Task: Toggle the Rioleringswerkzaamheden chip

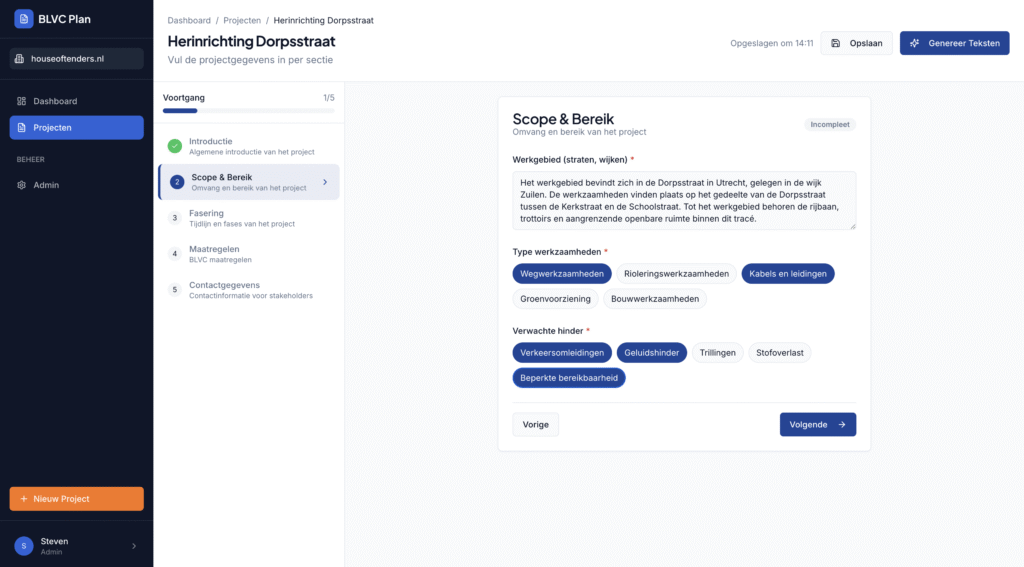Action: point(676,273)
